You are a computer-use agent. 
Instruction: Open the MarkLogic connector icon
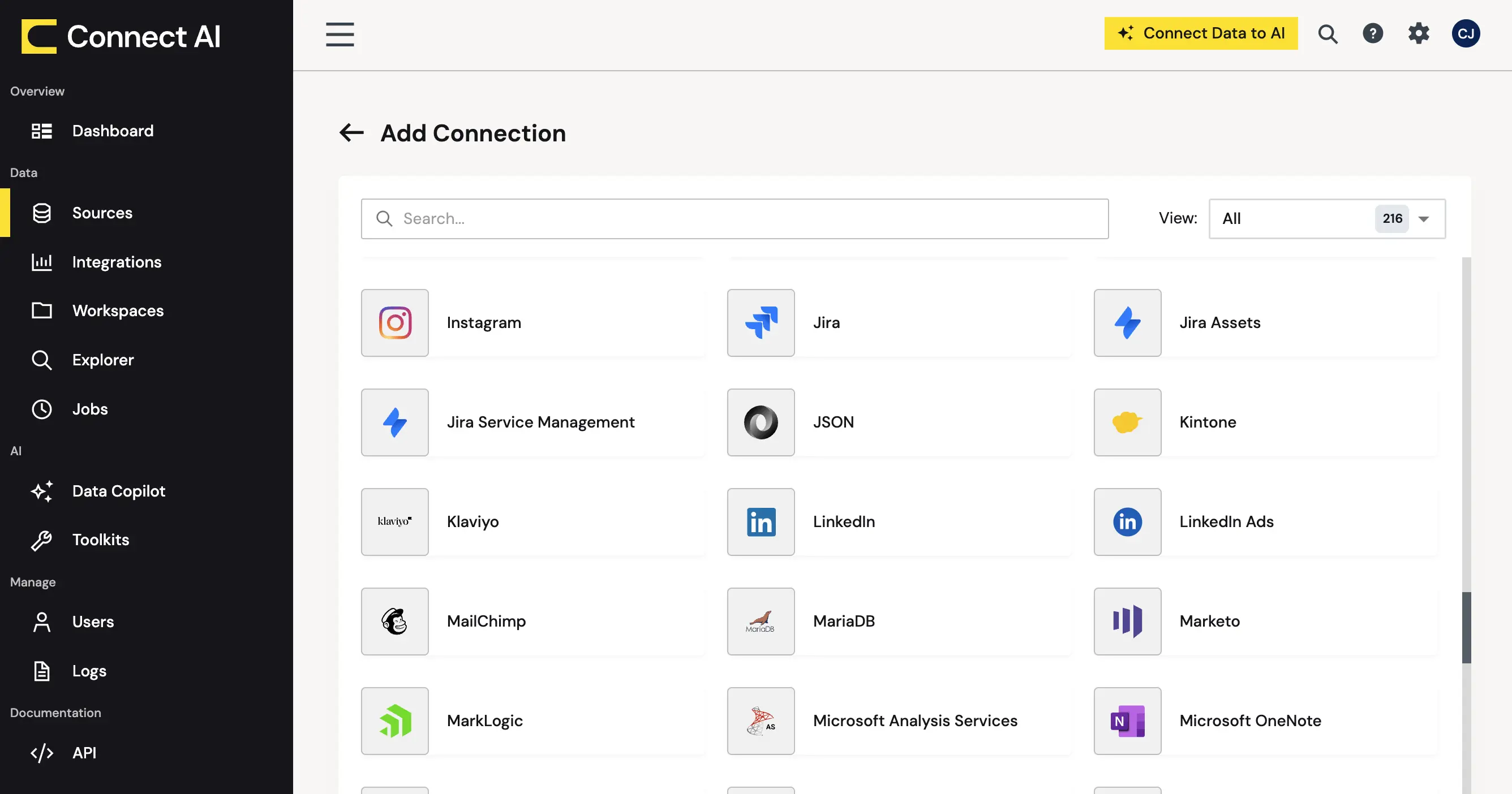(x=394, y=720)
